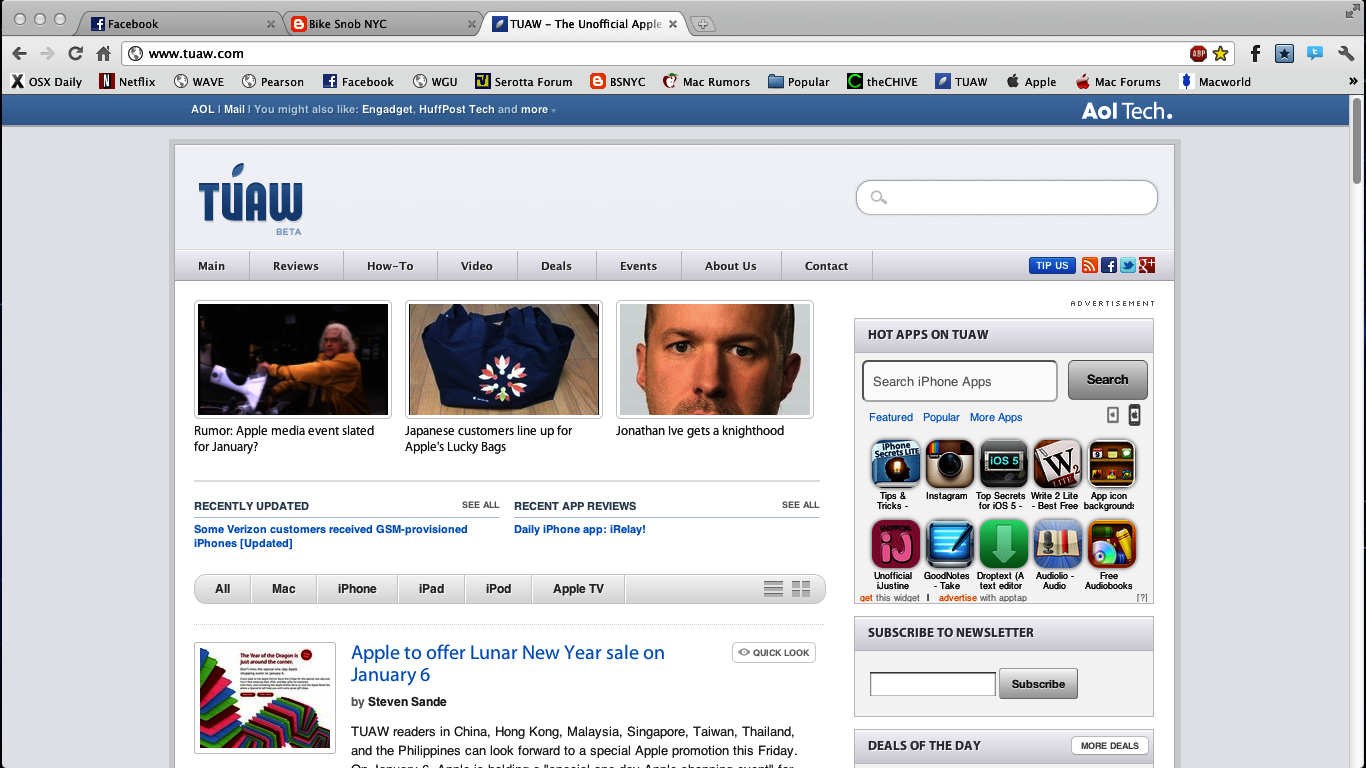Open the OSX Daily bookmark
1366x768 pixels.
pyautogui.click(x=46, y=82)
